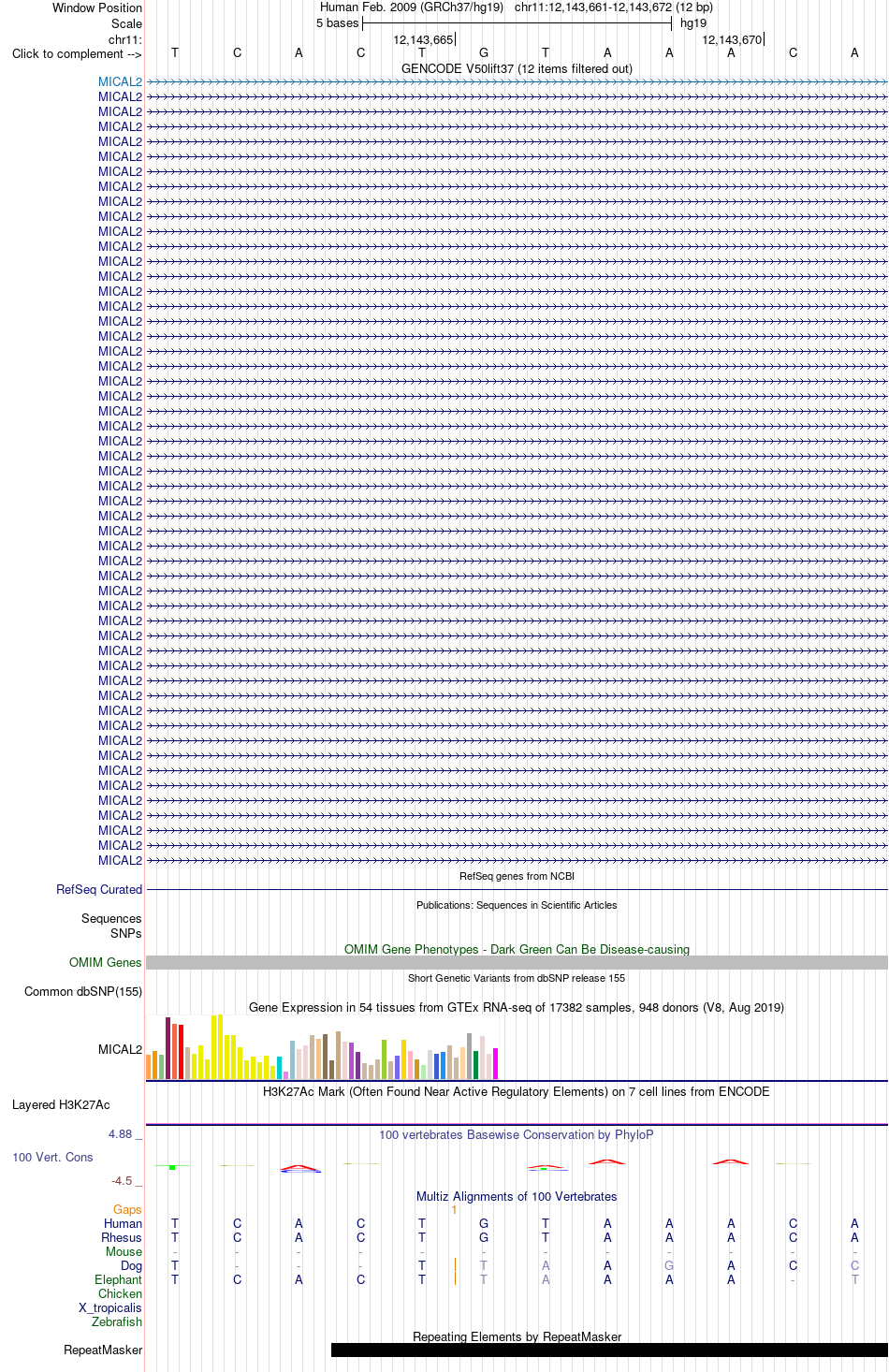The image size is (889, 1372).
Task: Click chr11:12,143,661-12,143,672 (12 bp) text
Action: (x=613, y=7)
